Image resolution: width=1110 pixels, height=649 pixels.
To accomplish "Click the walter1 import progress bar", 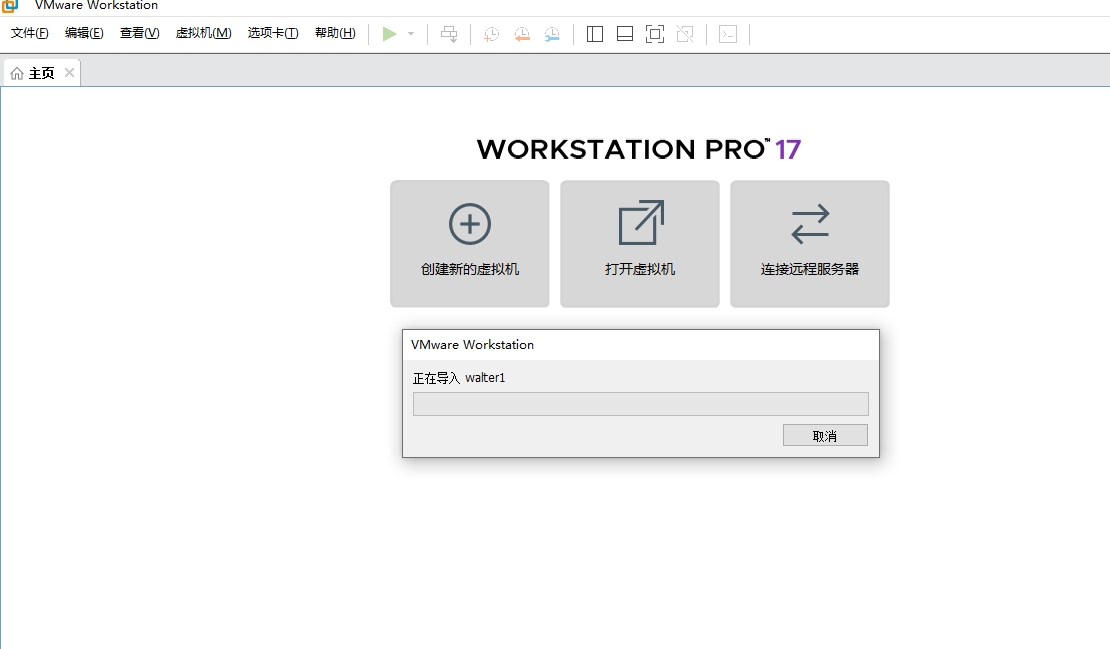I will [x=640, y=404].
